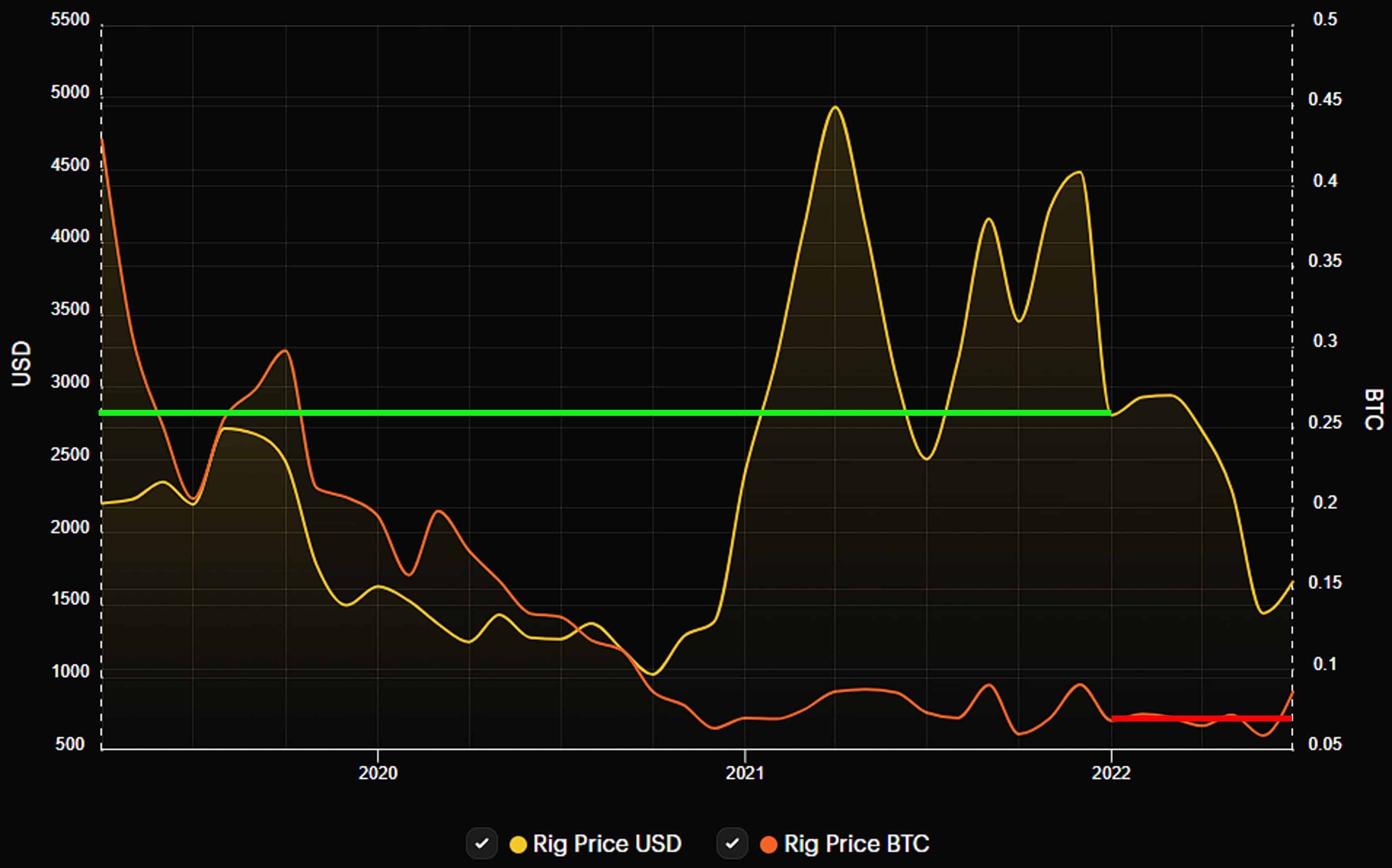
Task: Click the highest yellow peak of the USD line
Action: [835, 108]
